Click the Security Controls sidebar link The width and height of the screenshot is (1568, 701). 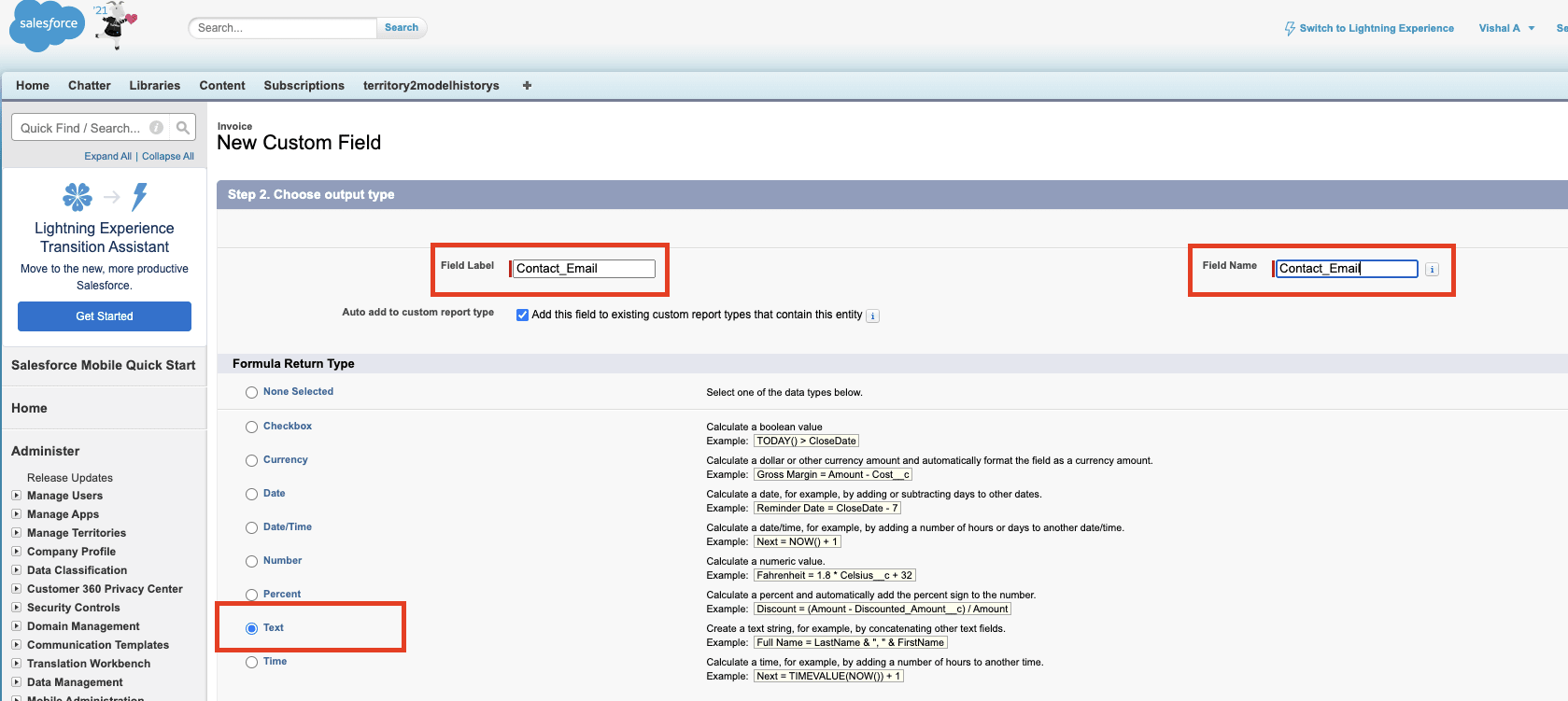[x=74, y=608]
